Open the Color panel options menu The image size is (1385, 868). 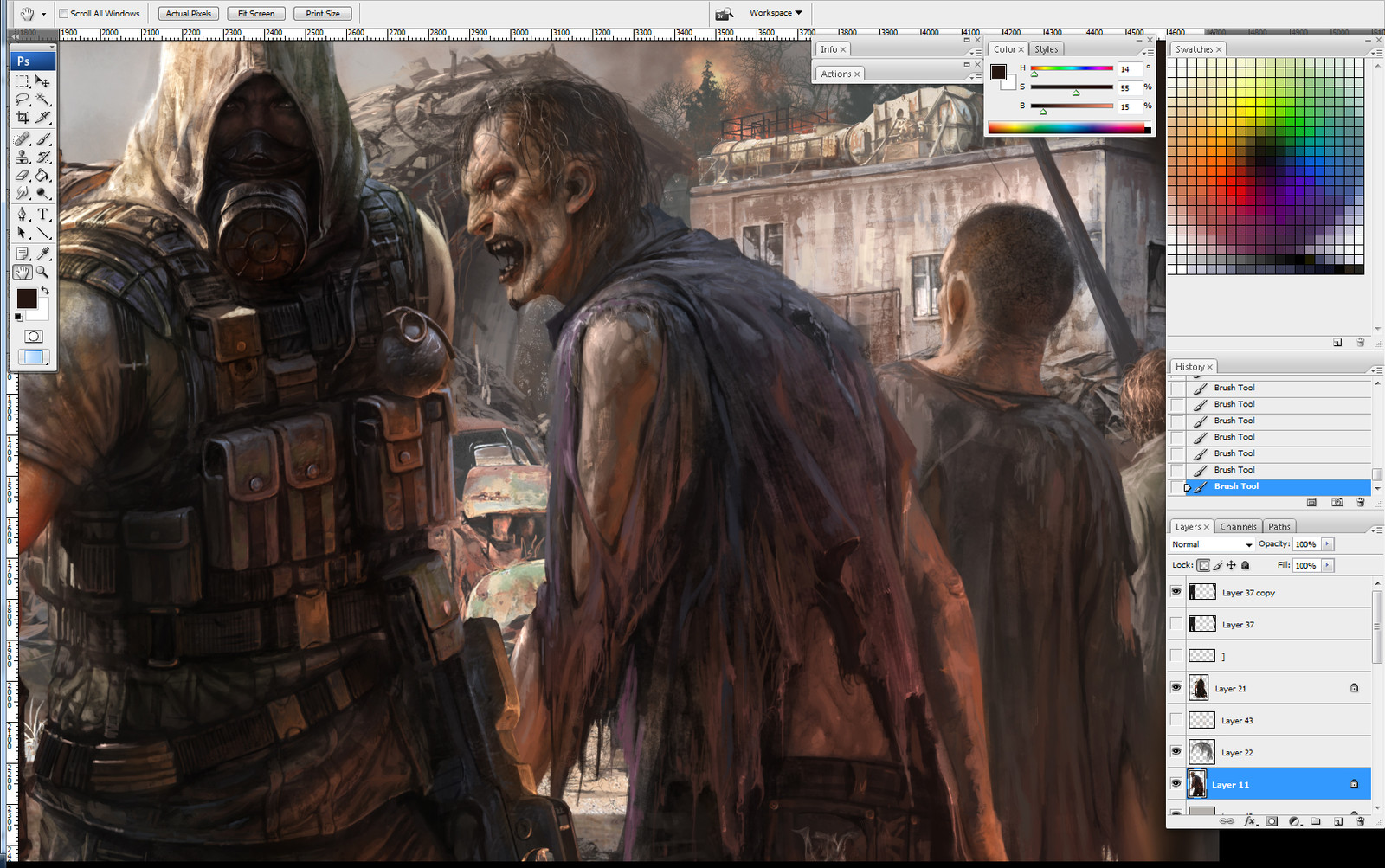[1148, 52]
